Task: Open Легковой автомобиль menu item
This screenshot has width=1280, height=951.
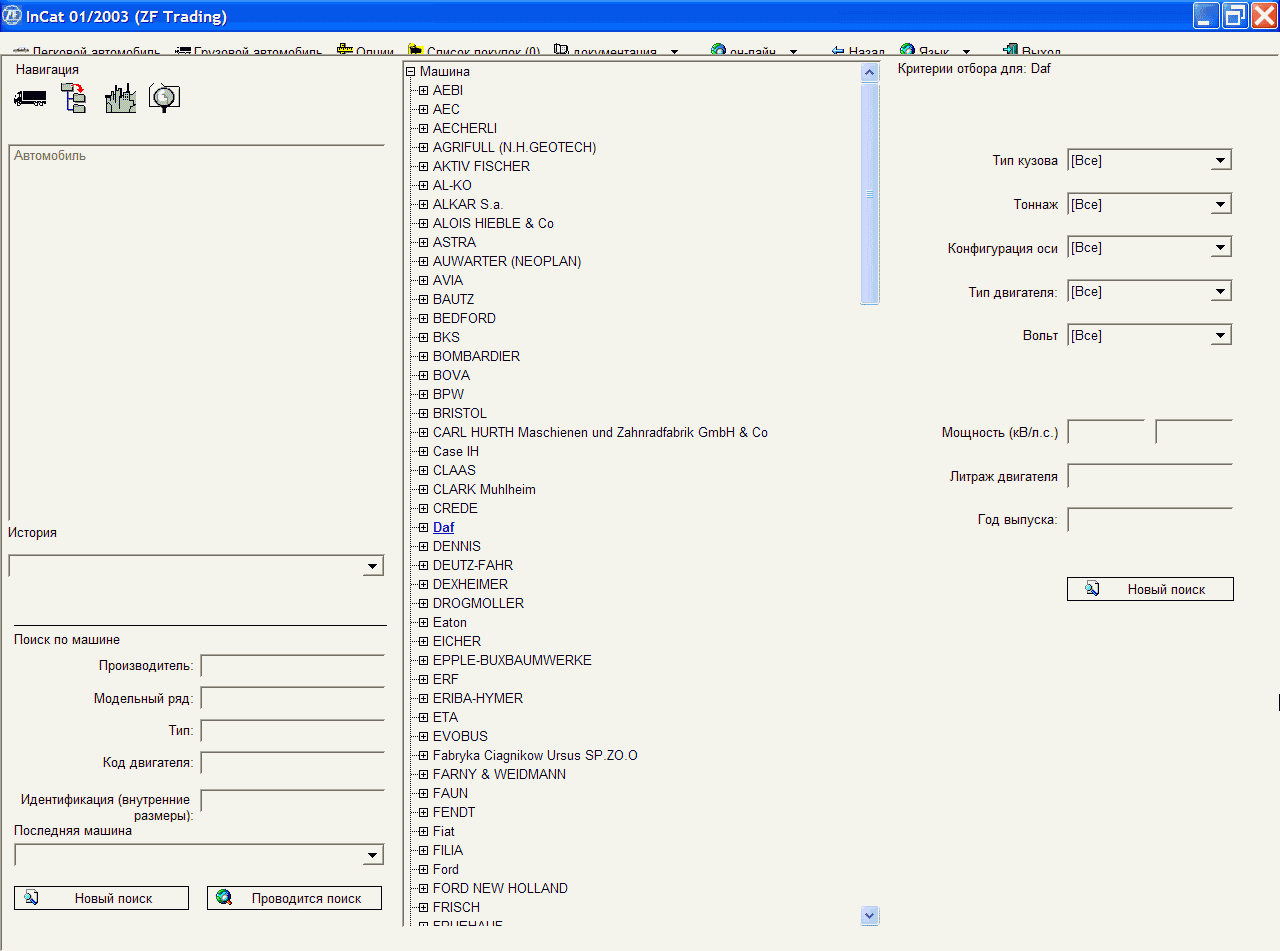Action: [87, 51]
